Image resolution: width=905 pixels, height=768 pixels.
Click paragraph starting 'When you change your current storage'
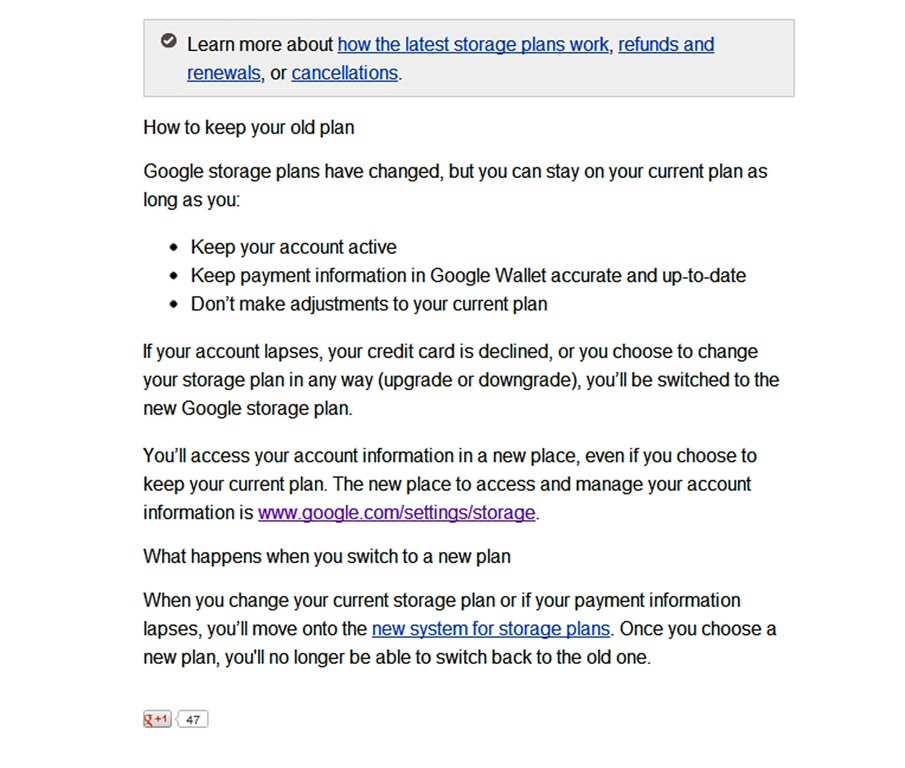tap(459, 628)
